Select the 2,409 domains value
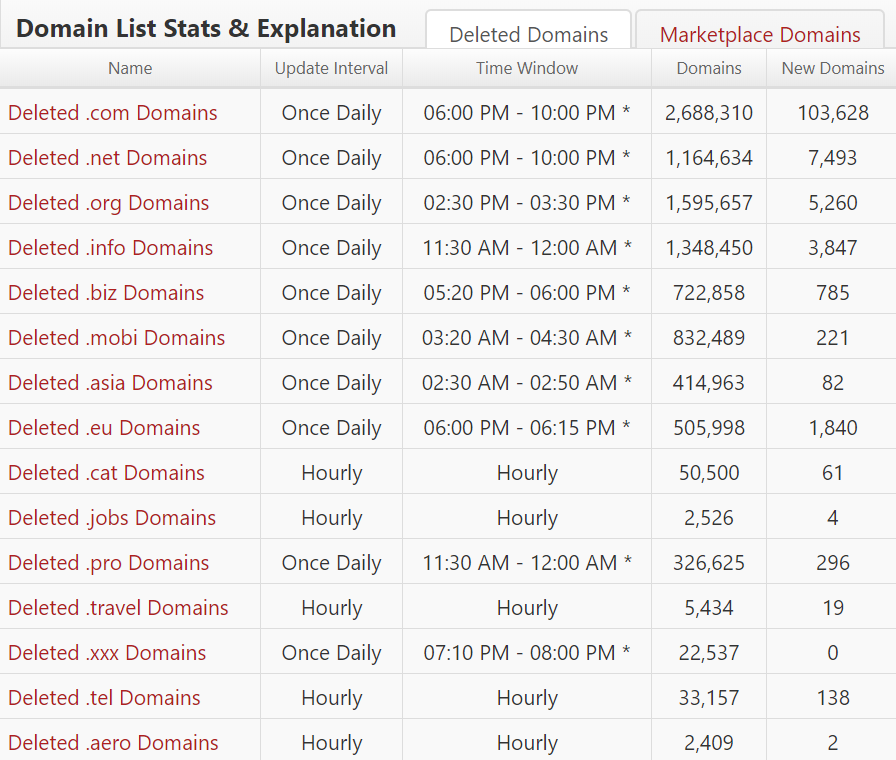 point(709,743)
